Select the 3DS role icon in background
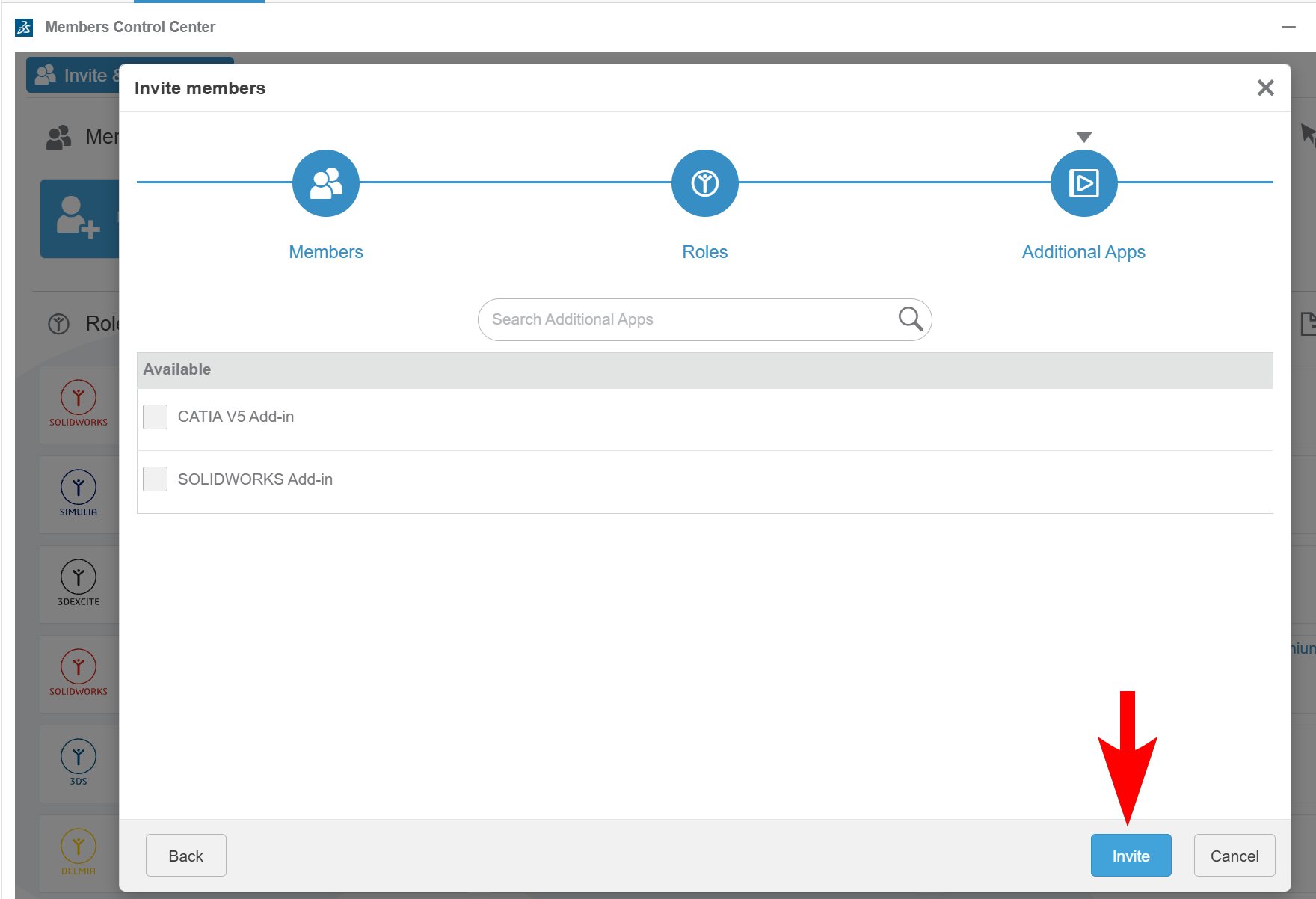Screen dimensions: 1316x899 pos(79,762)
